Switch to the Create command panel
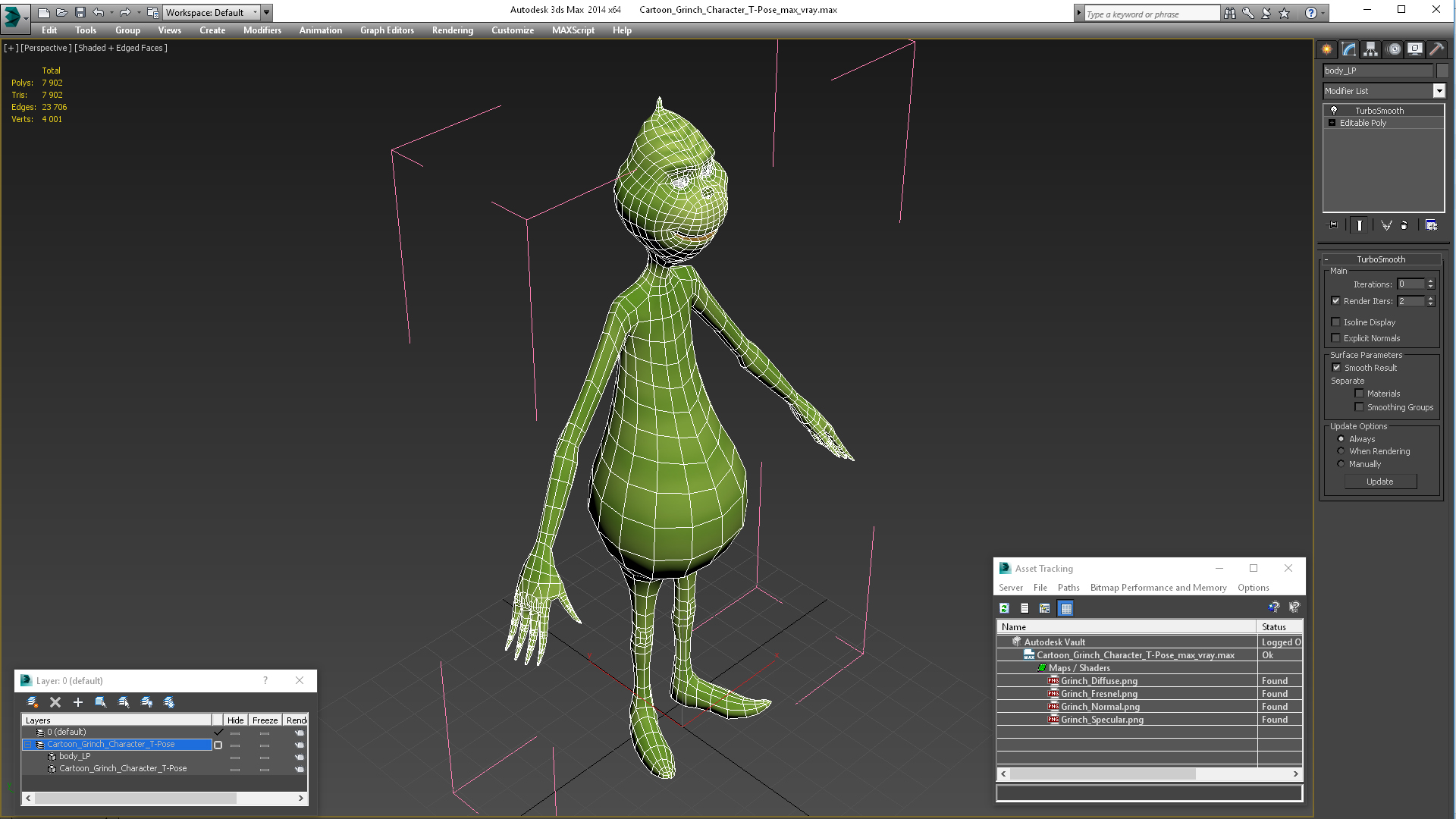Screen dimensions: 1456x819 pos(1326,49)
